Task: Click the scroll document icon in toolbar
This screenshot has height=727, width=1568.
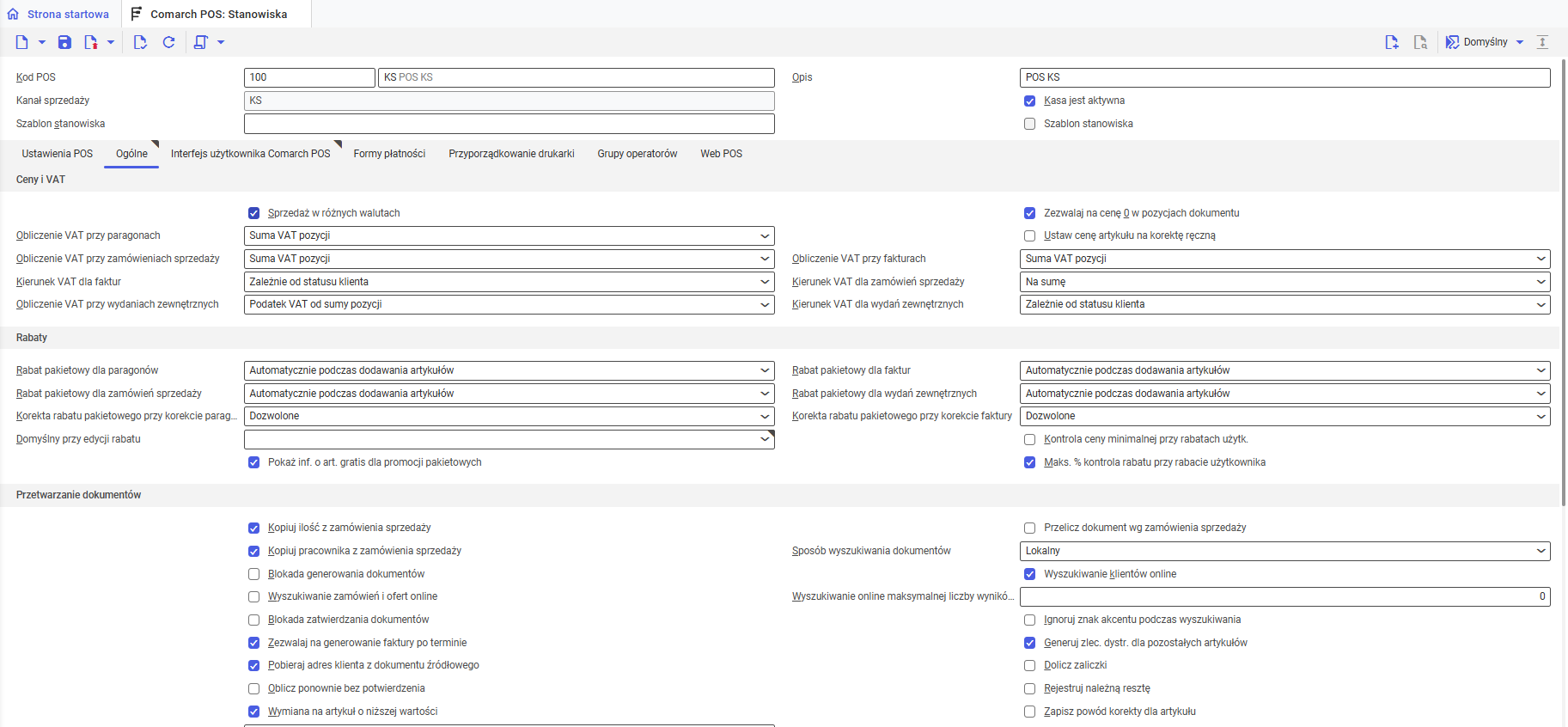Action: tap(200, 42)
